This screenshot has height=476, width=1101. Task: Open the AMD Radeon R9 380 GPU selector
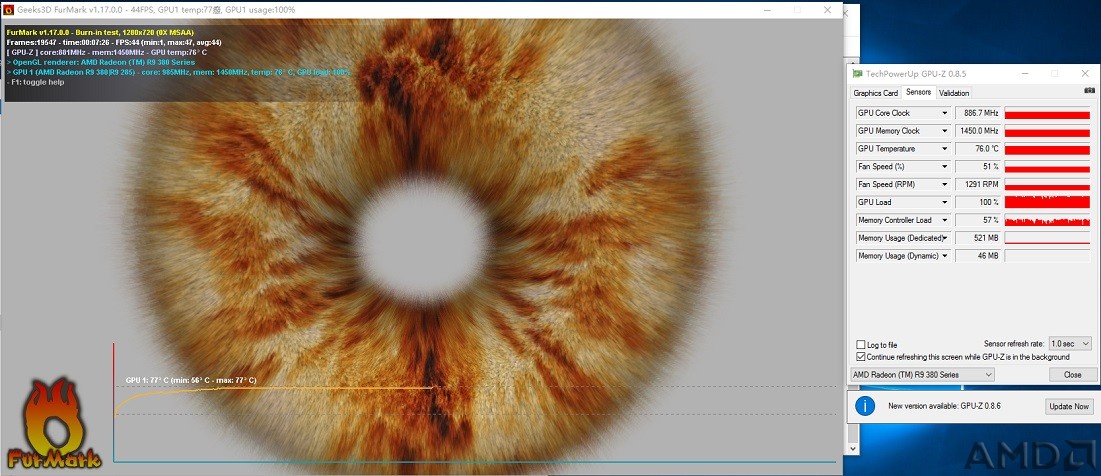tap(923, 375)
